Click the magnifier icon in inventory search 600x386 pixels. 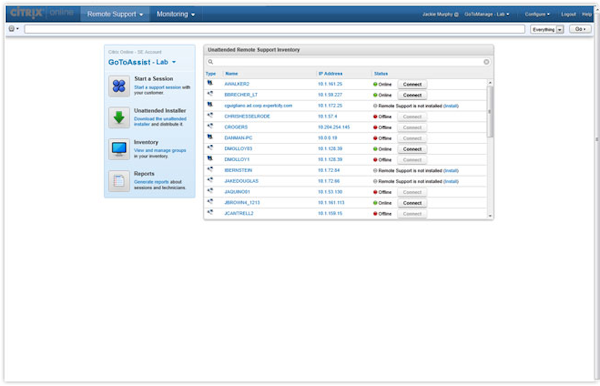pos(210,62)
